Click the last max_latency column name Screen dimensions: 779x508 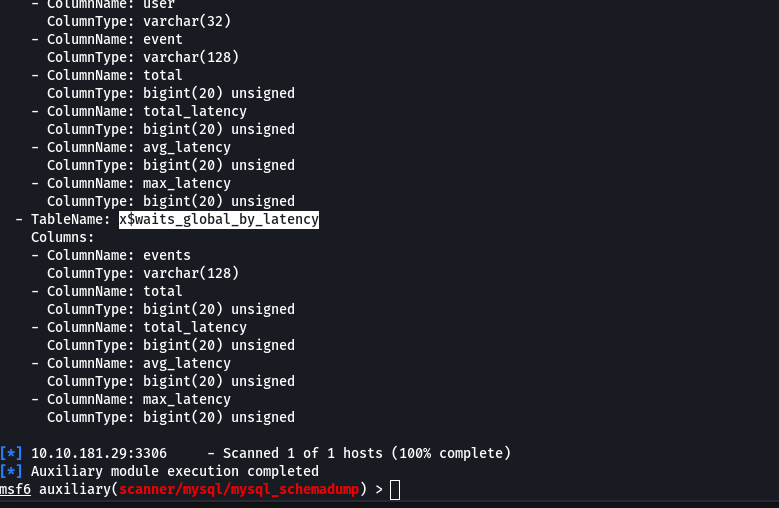pos(187,399)
